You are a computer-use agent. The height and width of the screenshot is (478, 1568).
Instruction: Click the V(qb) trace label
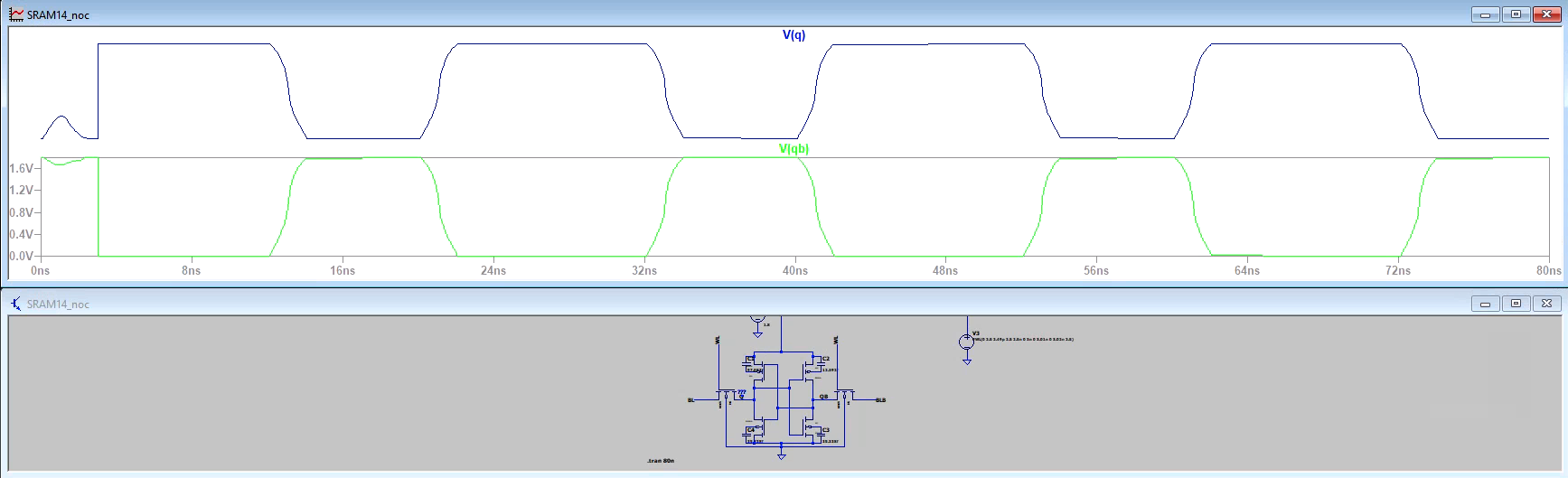pyautogui.click(x=793, y=149)
